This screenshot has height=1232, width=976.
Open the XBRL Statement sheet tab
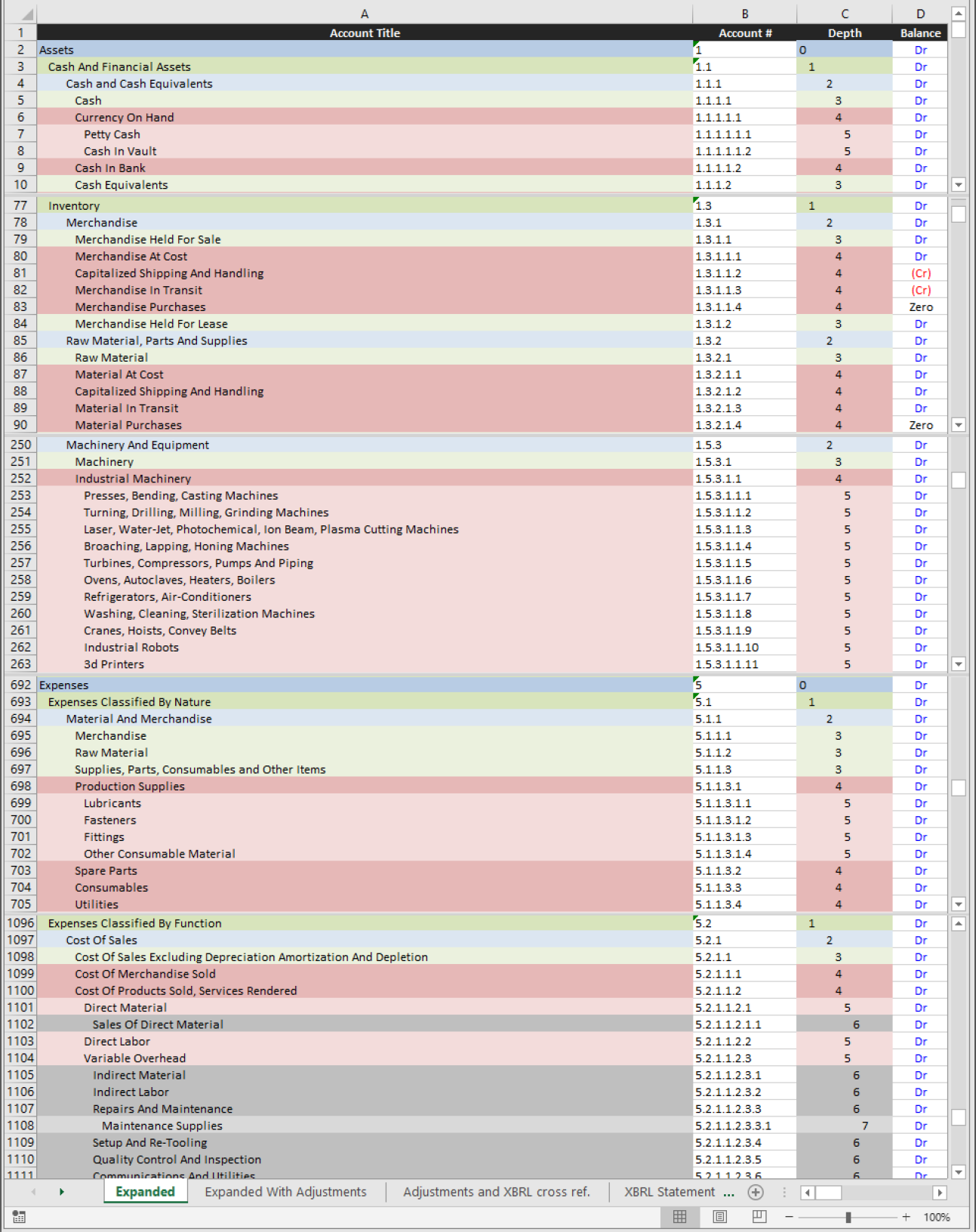[x=670, y=1192]
